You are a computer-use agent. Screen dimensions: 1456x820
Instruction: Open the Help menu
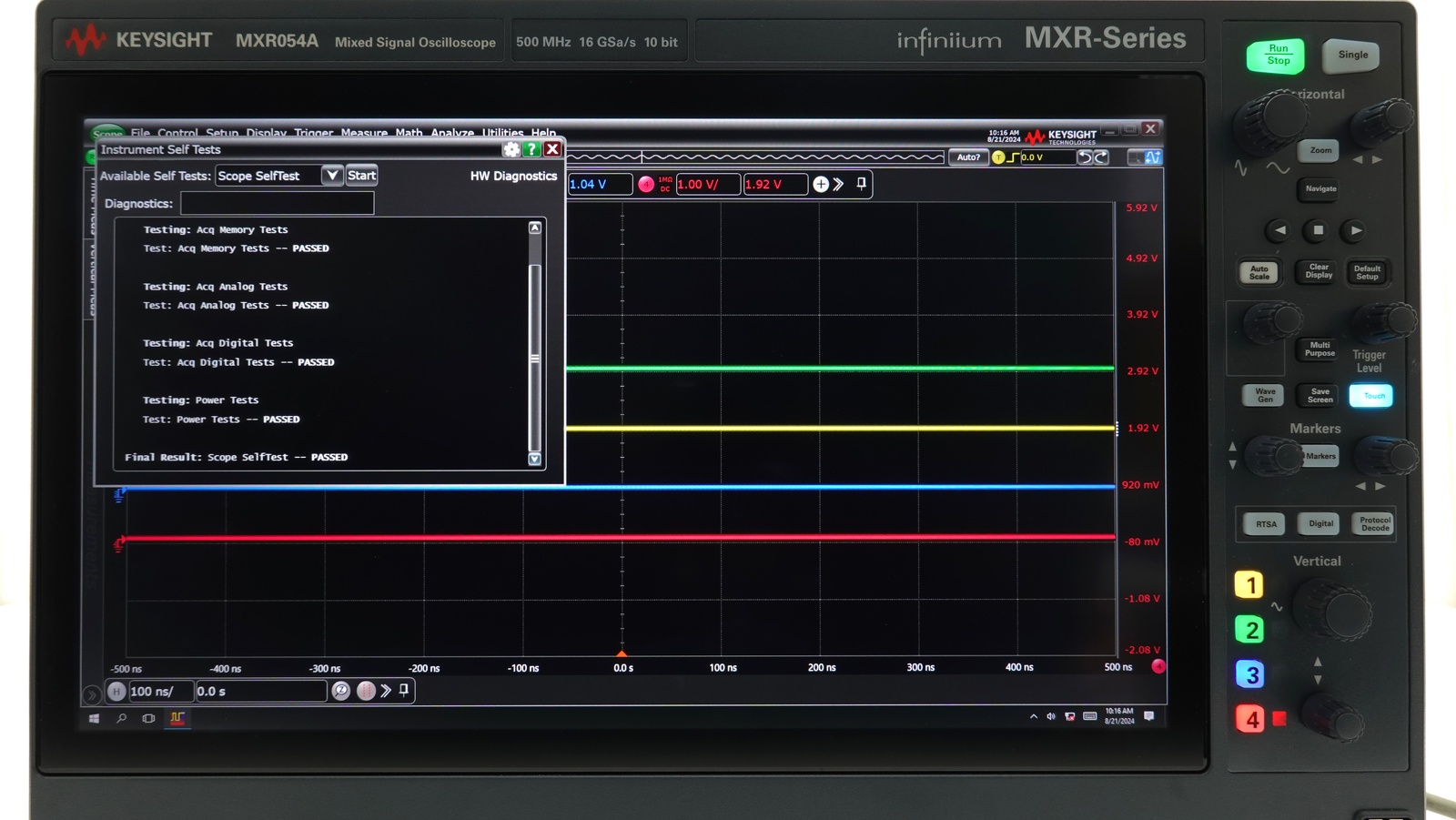543,133
